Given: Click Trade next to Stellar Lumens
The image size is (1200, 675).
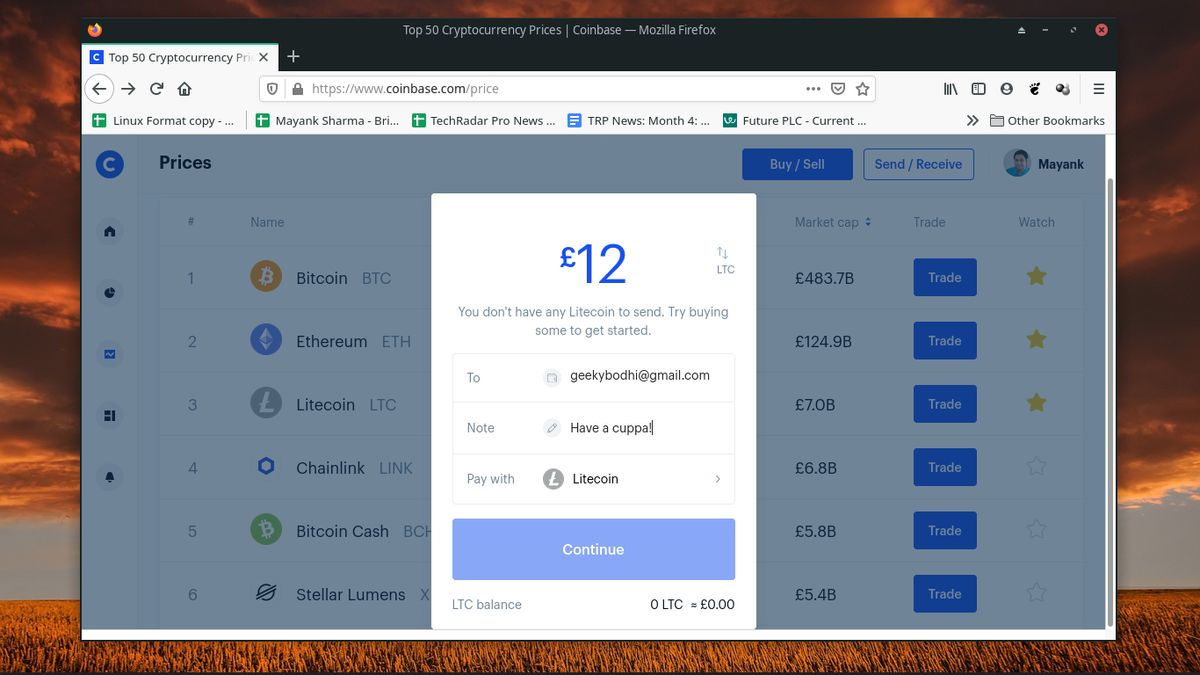Looking at the screenshot, I should click(x=944, y=593).
